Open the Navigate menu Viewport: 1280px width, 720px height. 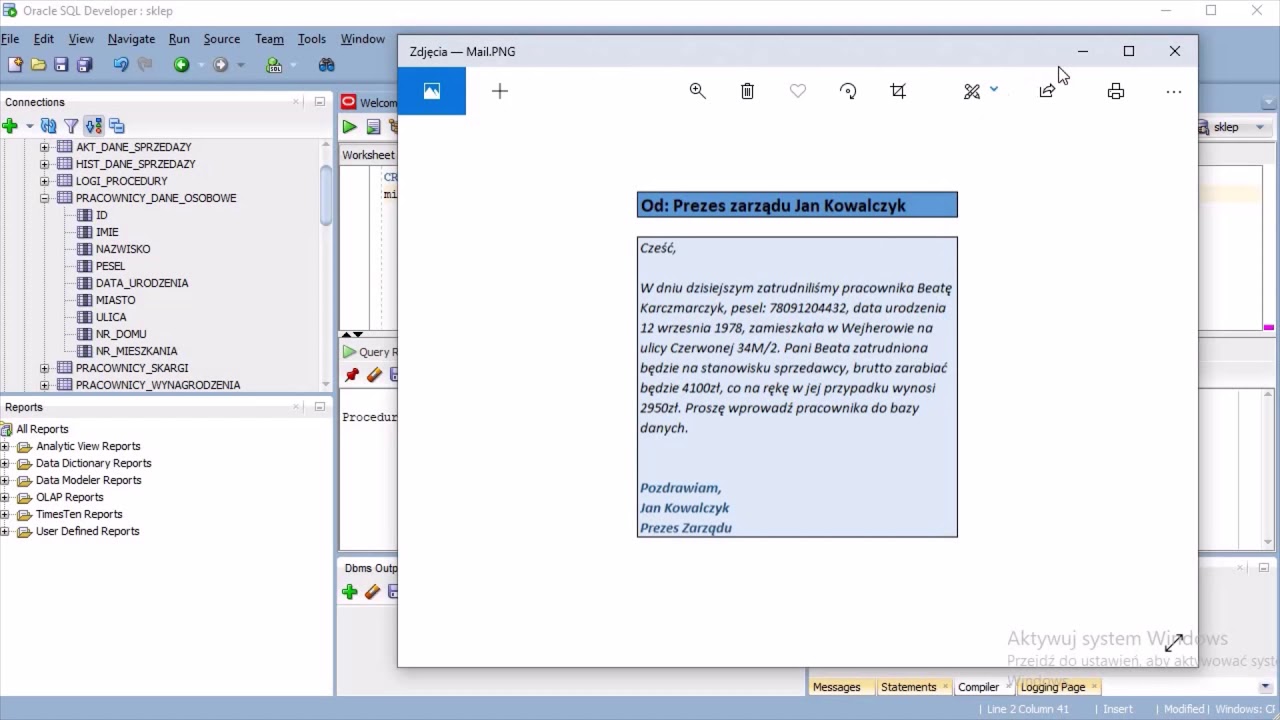pyautogui.click(x=131, y=39)
